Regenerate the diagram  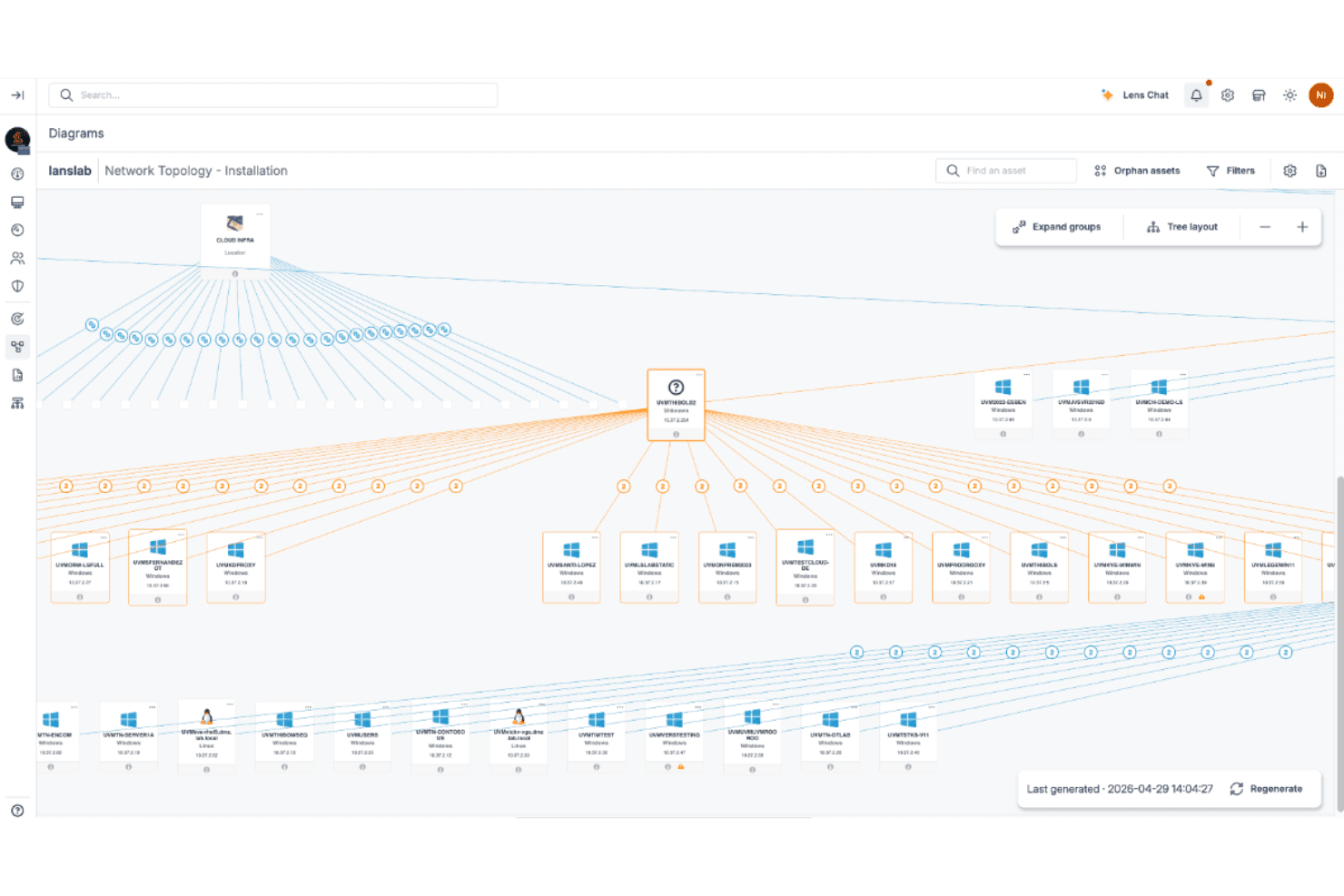1267,789
